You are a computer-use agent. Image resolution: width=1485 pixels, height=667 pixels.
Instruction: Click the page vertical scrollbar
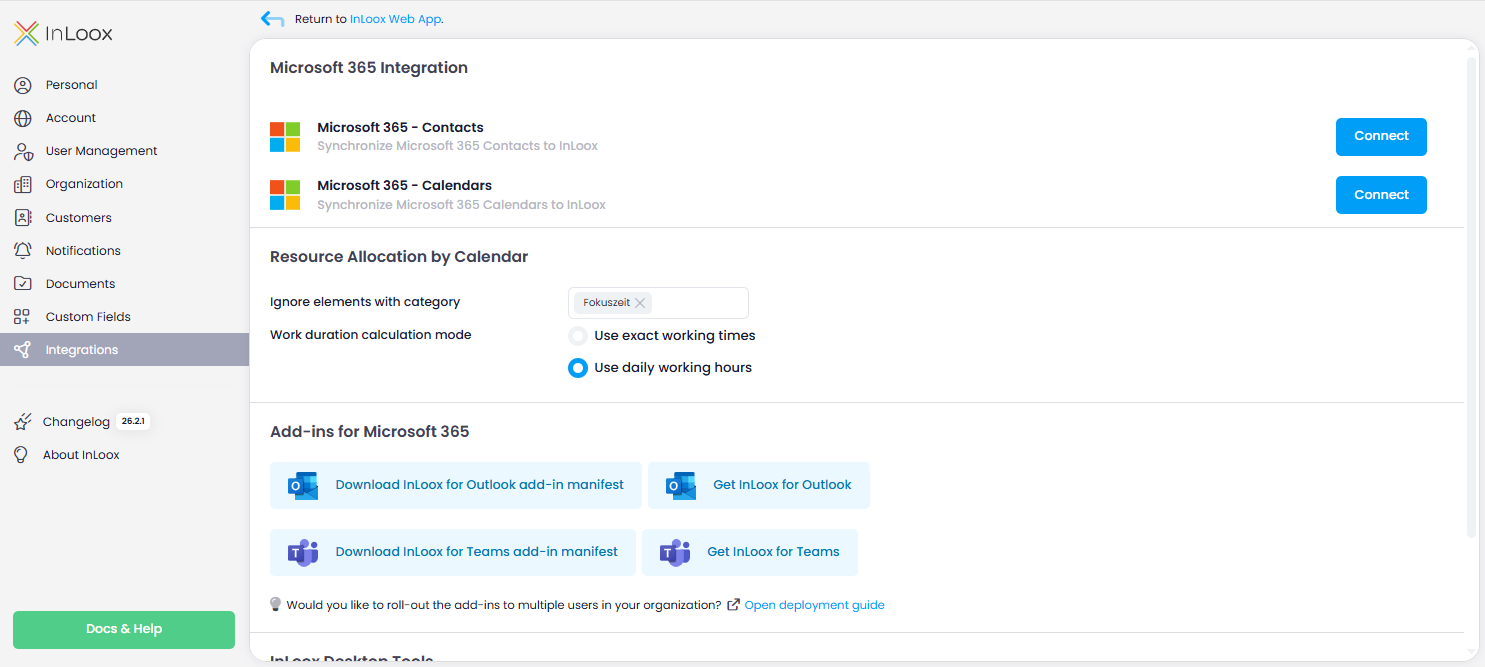(x=1471, y=297)
